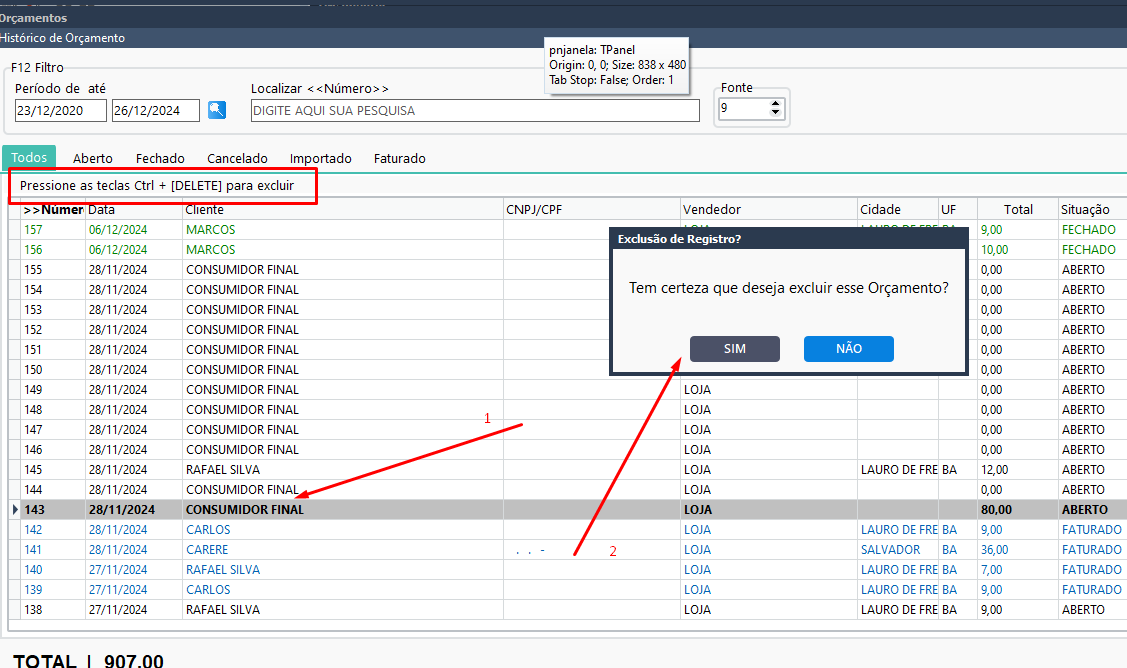
Task: Show the Importado tab
Action: [x=321, y=158]
